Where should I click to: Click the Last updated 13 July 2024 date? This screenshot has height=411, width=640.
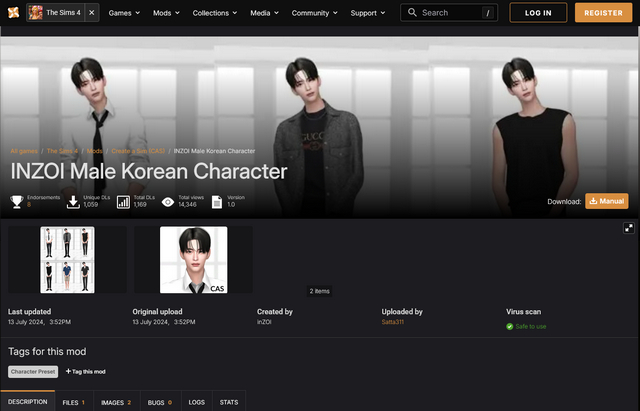pos(40,322)
